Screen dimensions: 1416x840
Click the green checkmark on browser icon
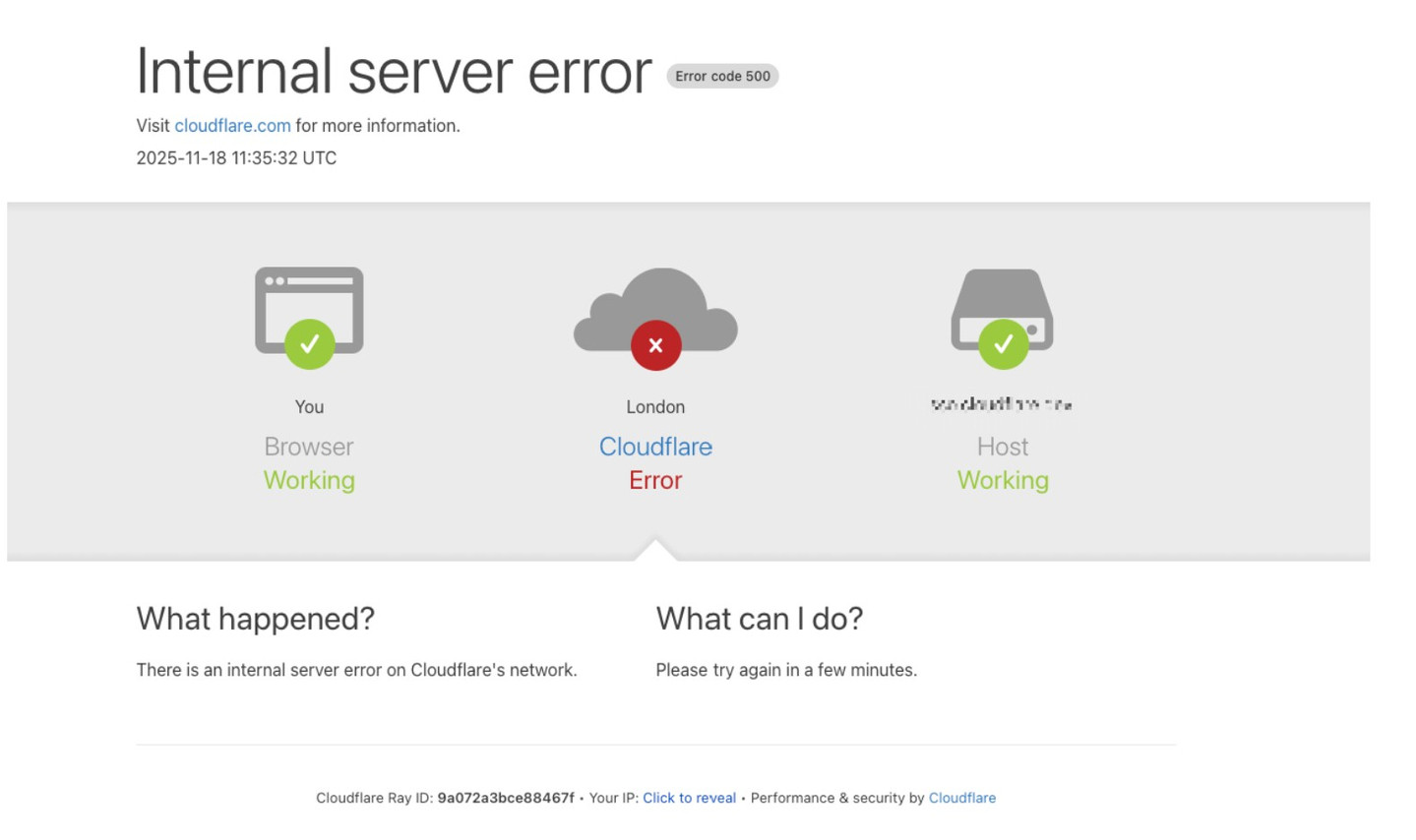(309, 344)
